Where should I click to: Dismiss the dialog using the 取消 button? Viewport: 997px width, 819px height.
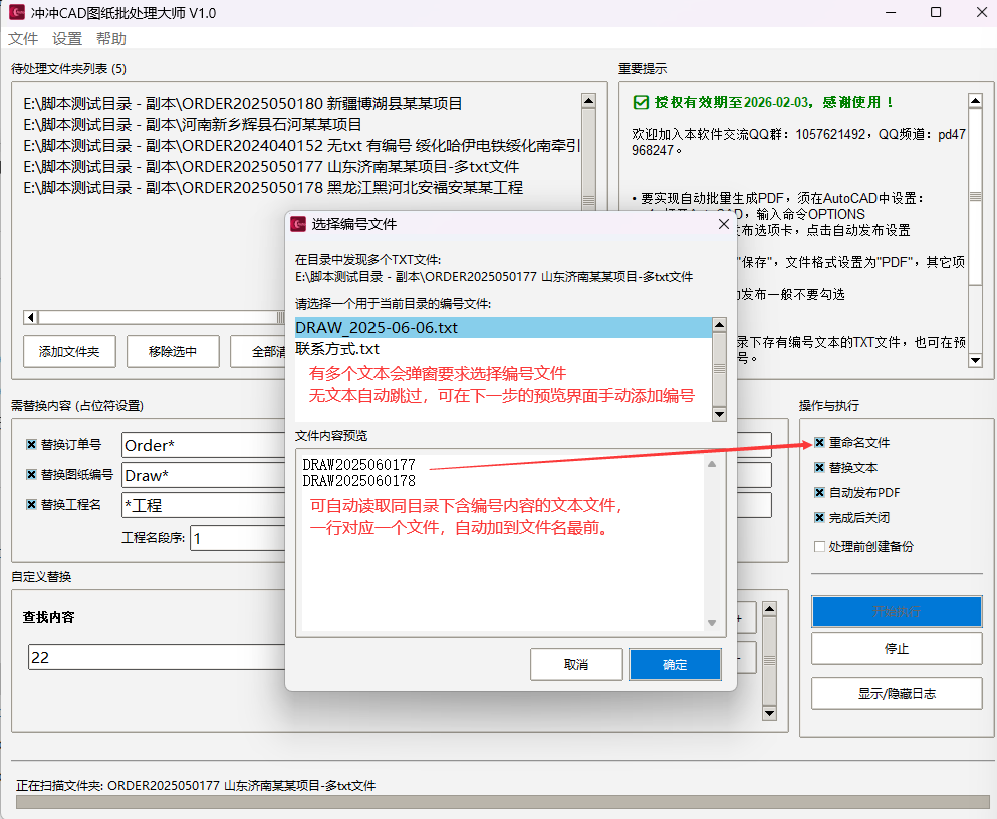click(576, 664)
